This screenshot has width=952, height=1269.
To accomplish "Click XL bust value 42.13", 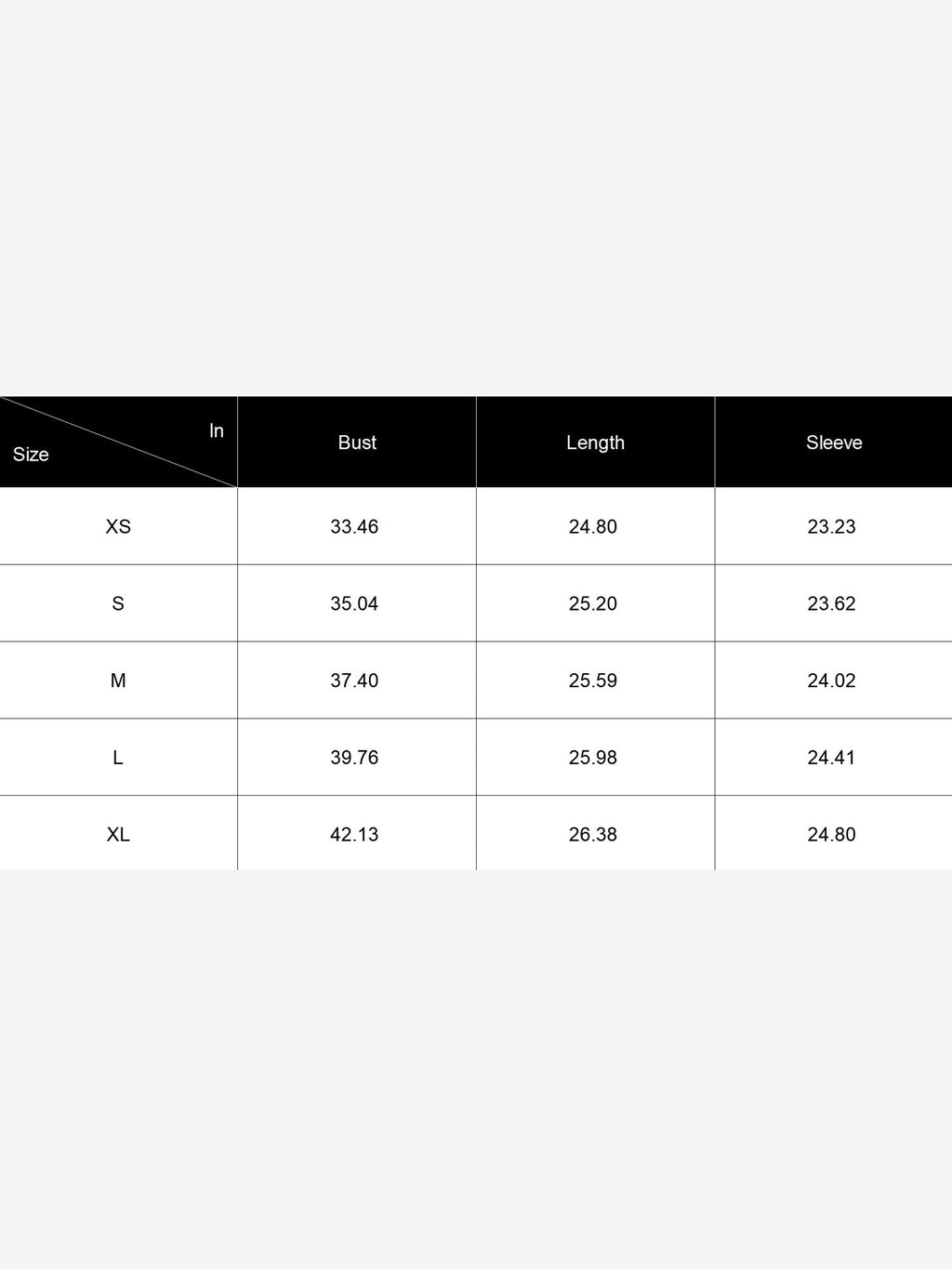I will click(354, 835).
